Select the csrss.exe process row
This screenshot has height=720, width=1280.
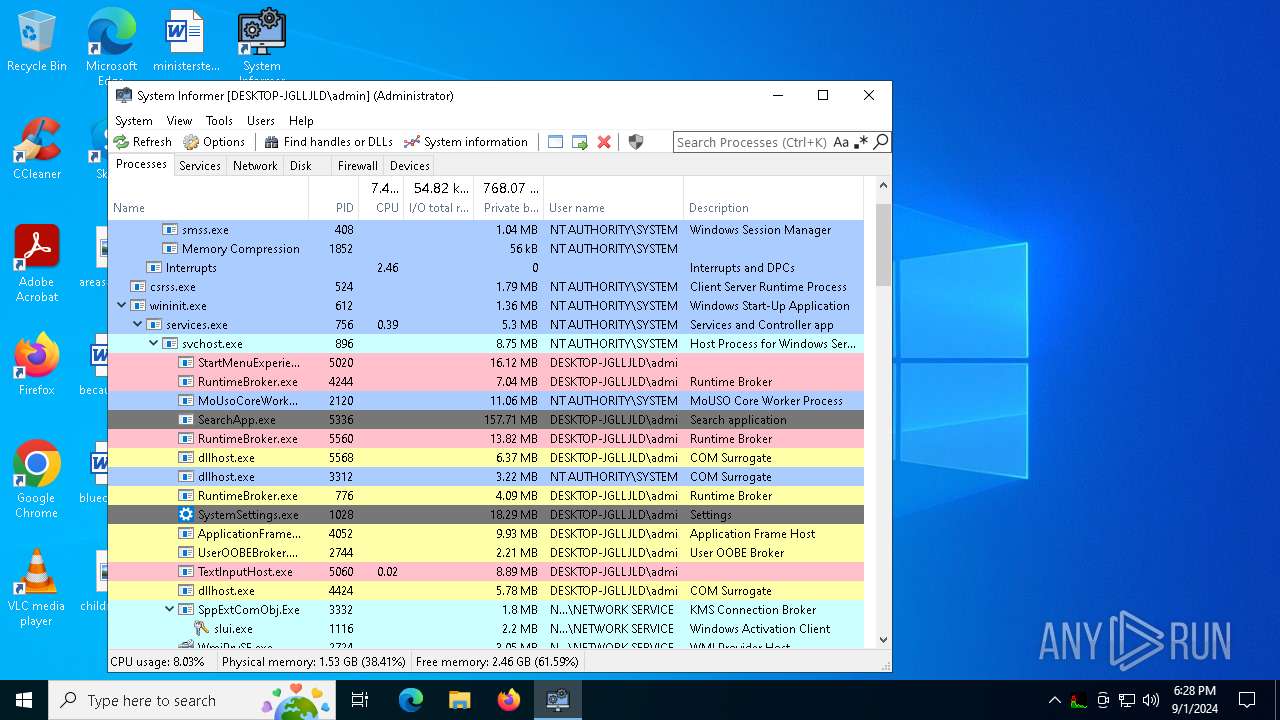(486, 287)
